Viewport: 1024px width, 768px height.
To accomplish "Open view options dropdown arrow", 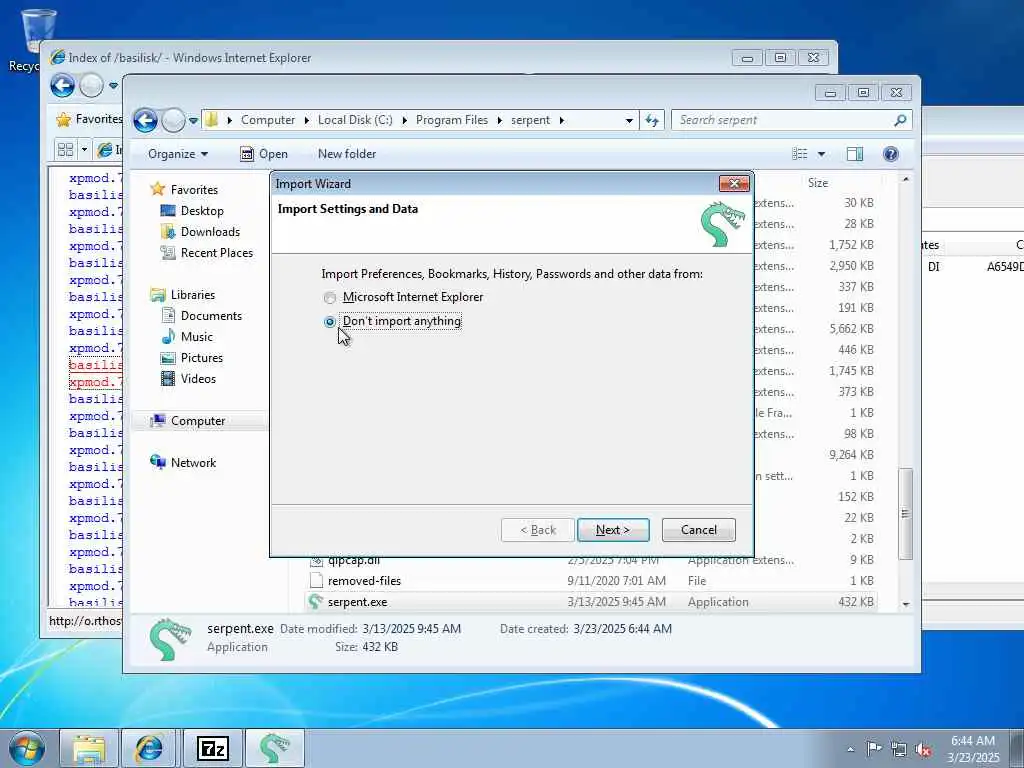I will [x=822, y=154].
